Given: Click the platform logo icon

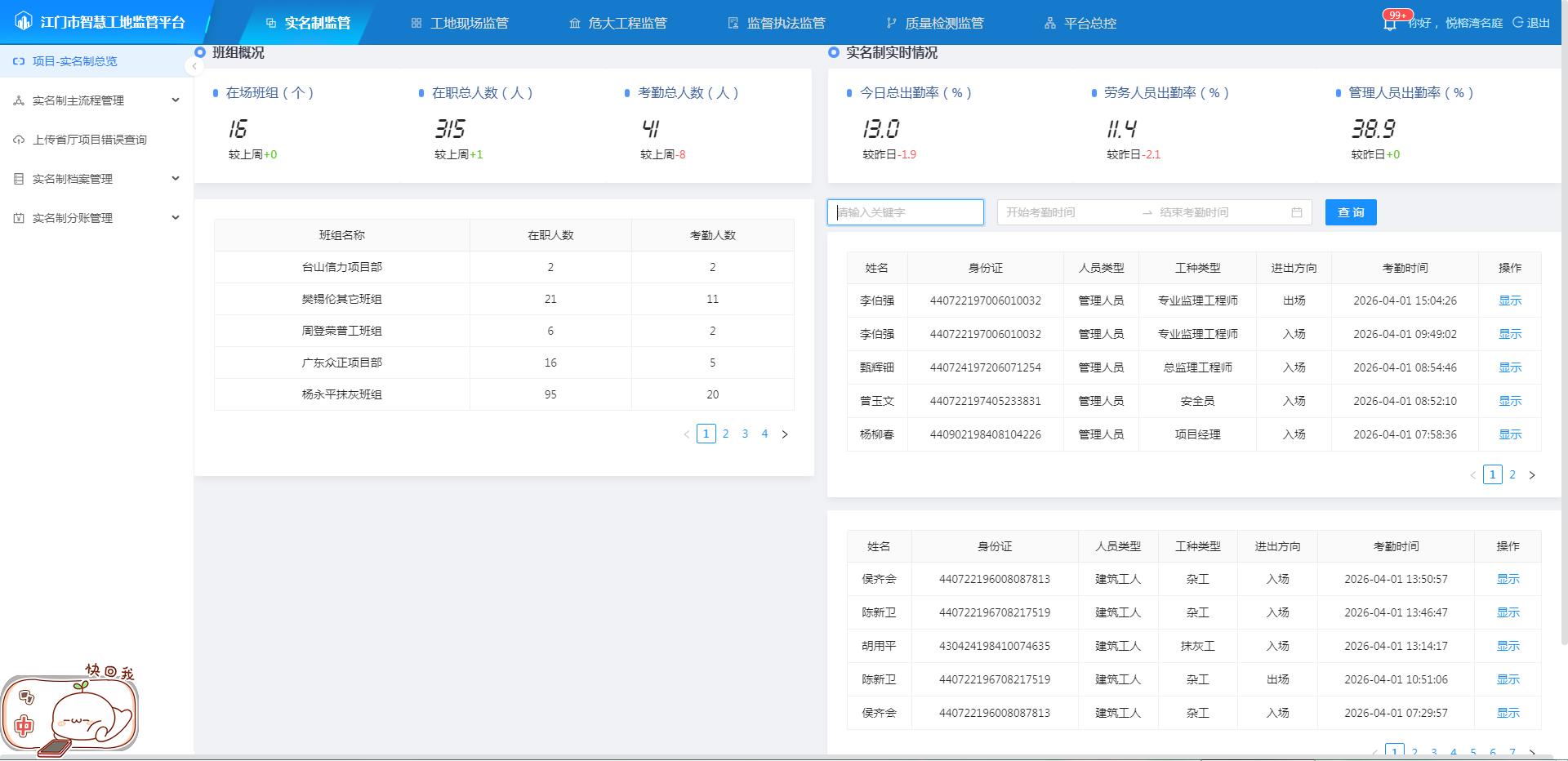Looking at the screenshot, I should click(24, 22).
